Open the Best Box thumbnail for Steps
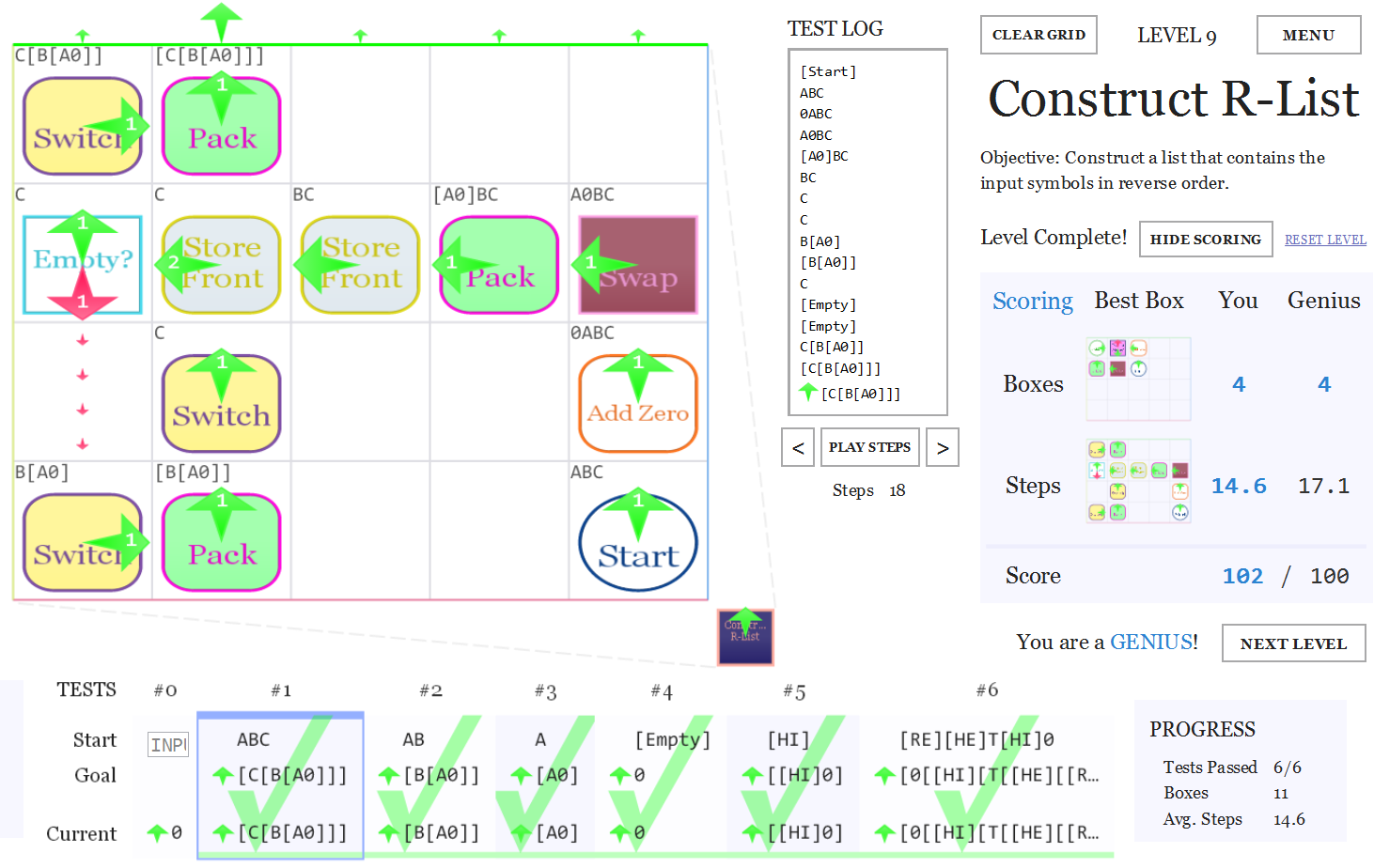The height and width of the screenshot is (868, 1374). click(1138, 481)
